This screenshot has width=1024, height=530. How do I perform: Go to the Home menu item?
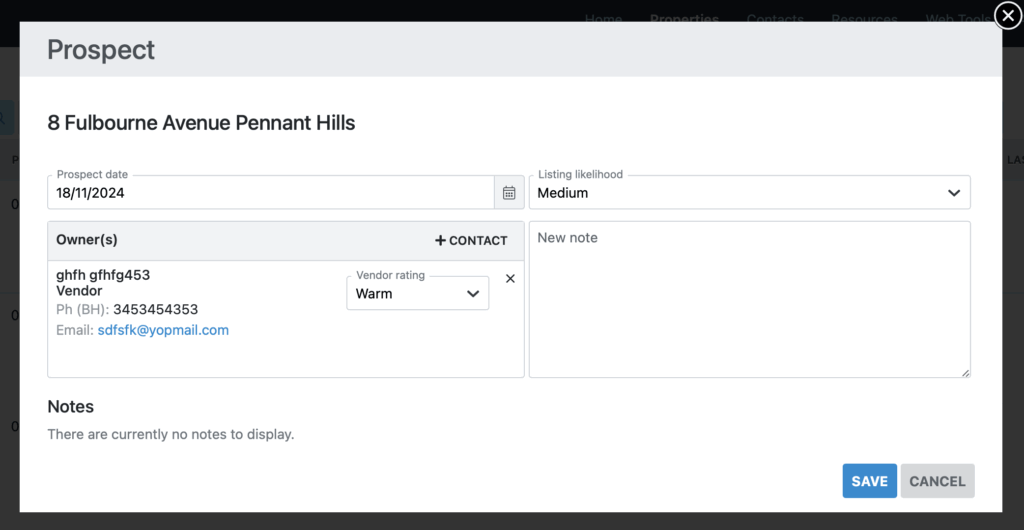pyautogui.click(x=603, y=19)
